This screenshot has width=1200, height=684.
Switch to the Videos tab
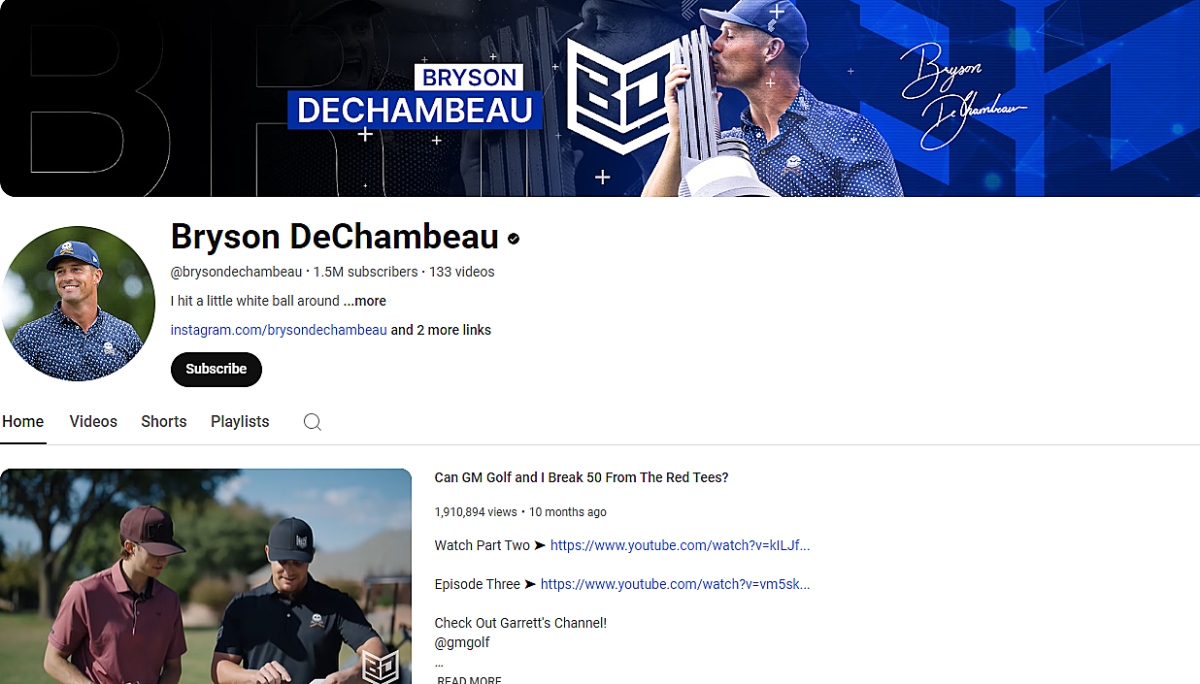[x=93, y=422]
